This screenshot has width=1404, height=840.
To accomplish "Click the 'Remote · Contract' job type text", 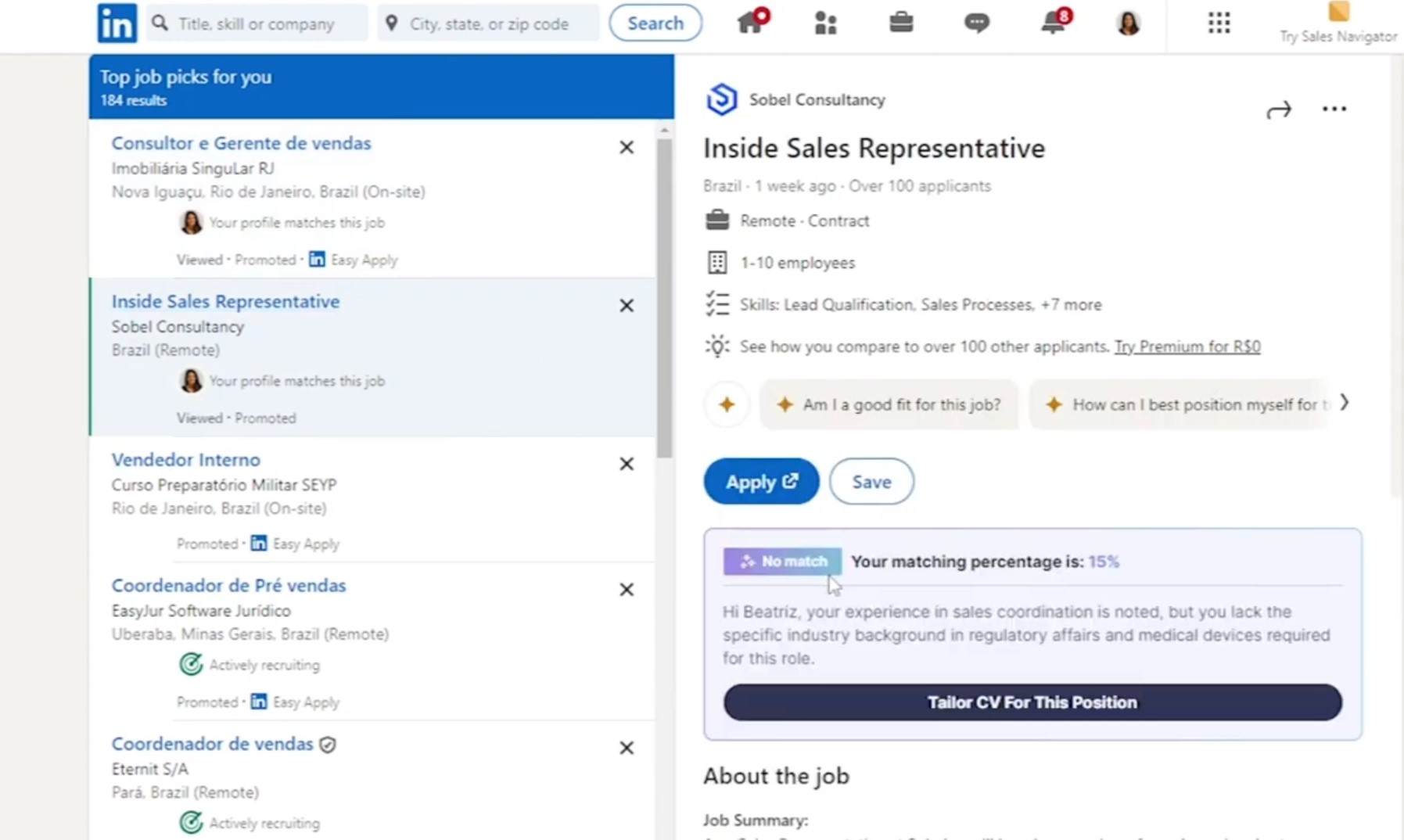I will (x=805, y=221).
